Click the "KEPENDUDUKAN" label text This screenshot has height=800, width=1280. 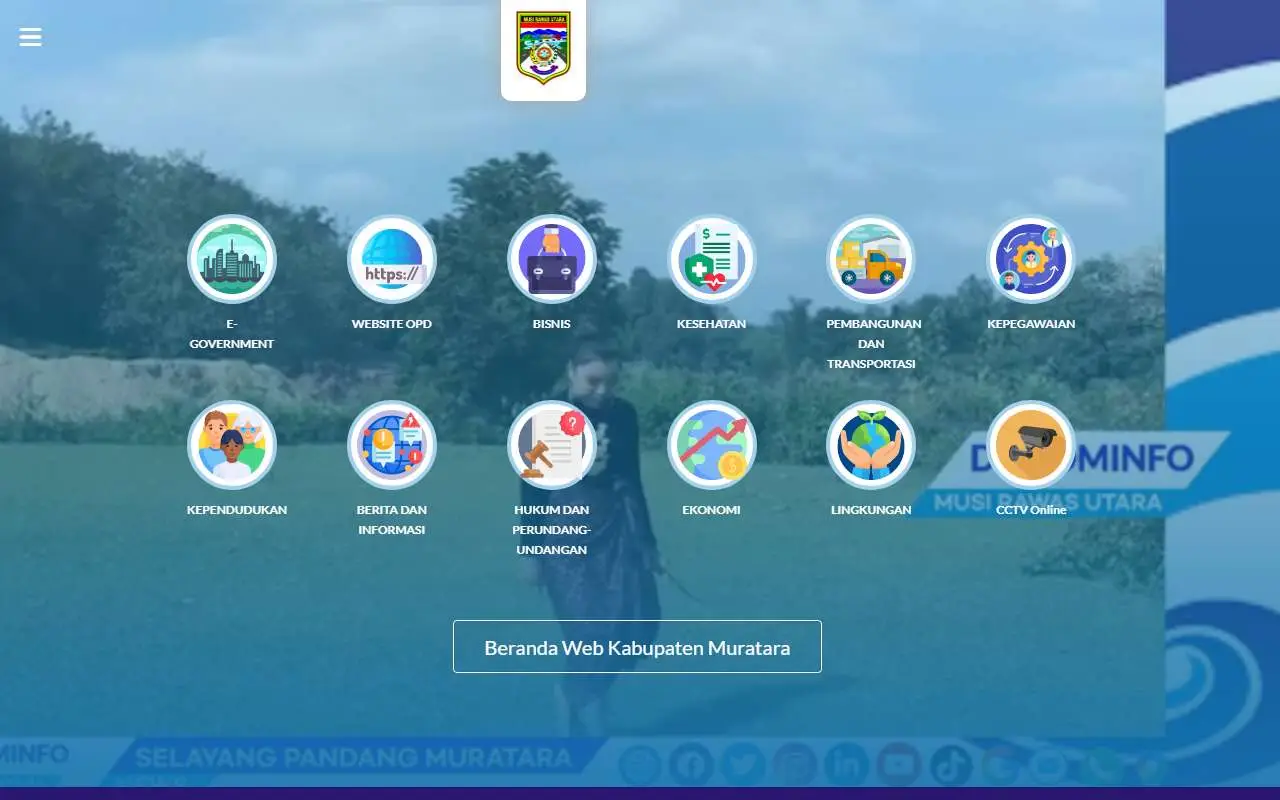click(x=237, y=510)
